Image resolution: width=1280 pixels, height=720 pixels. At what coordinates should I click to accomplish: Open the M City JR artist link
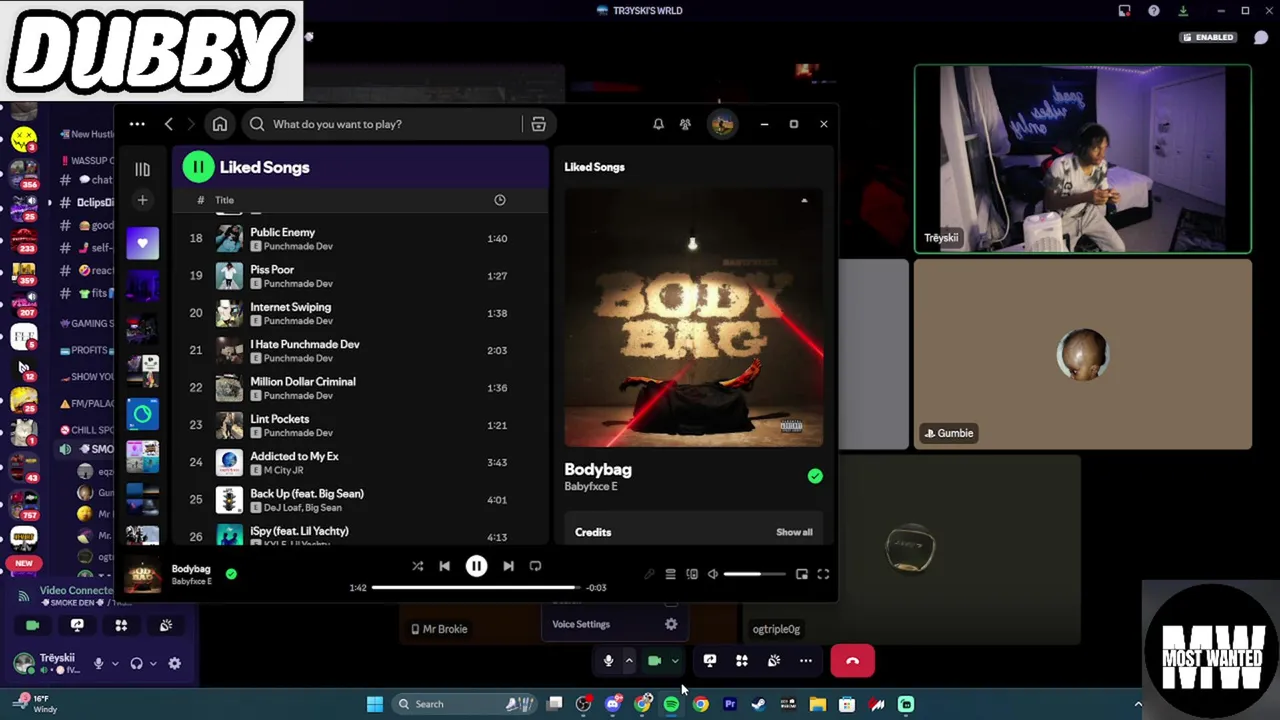[283, 470]
